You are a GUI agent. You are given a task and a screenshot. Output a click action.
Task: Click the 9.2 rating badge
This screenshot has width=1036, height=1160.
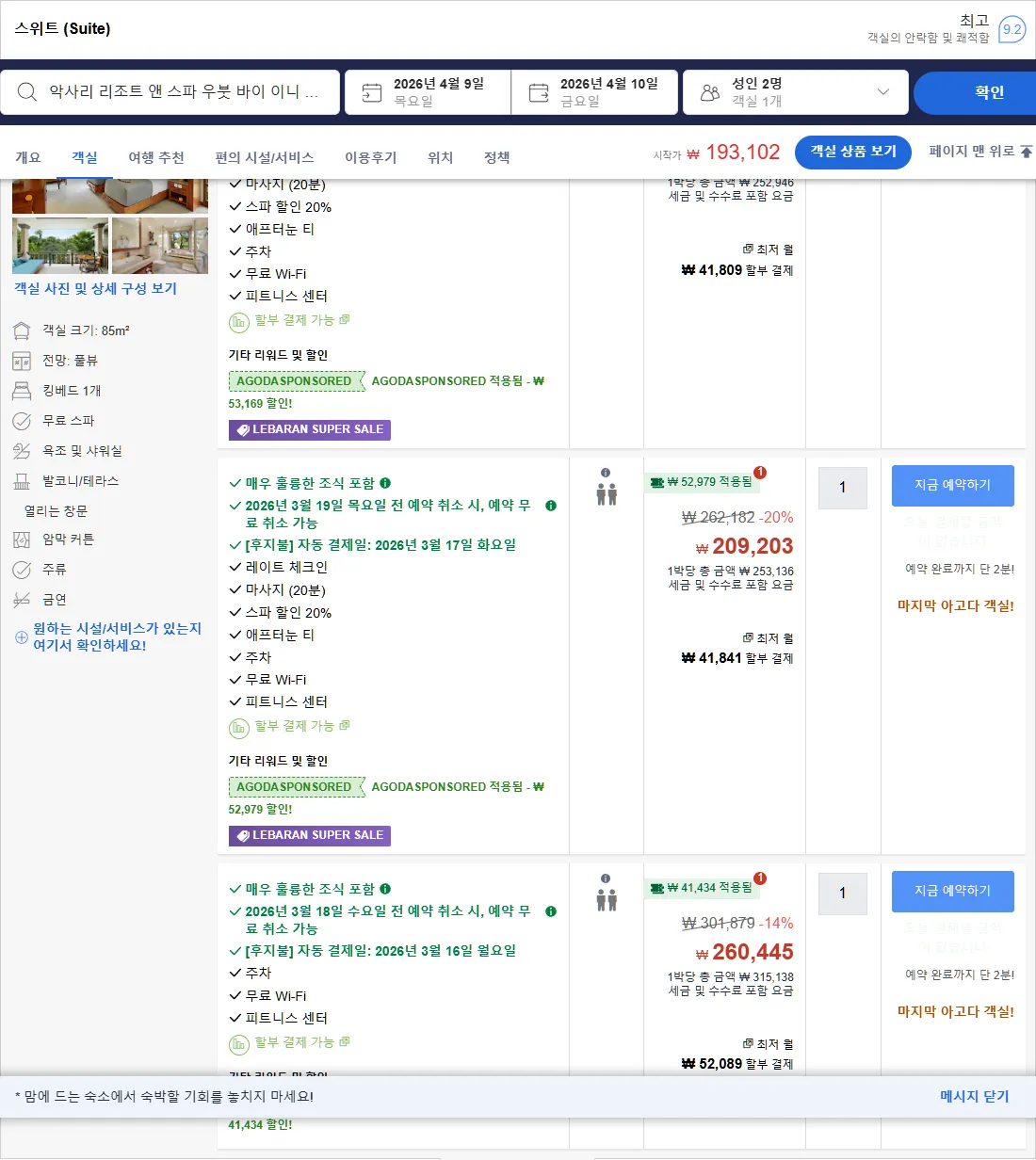(1012, 29)
